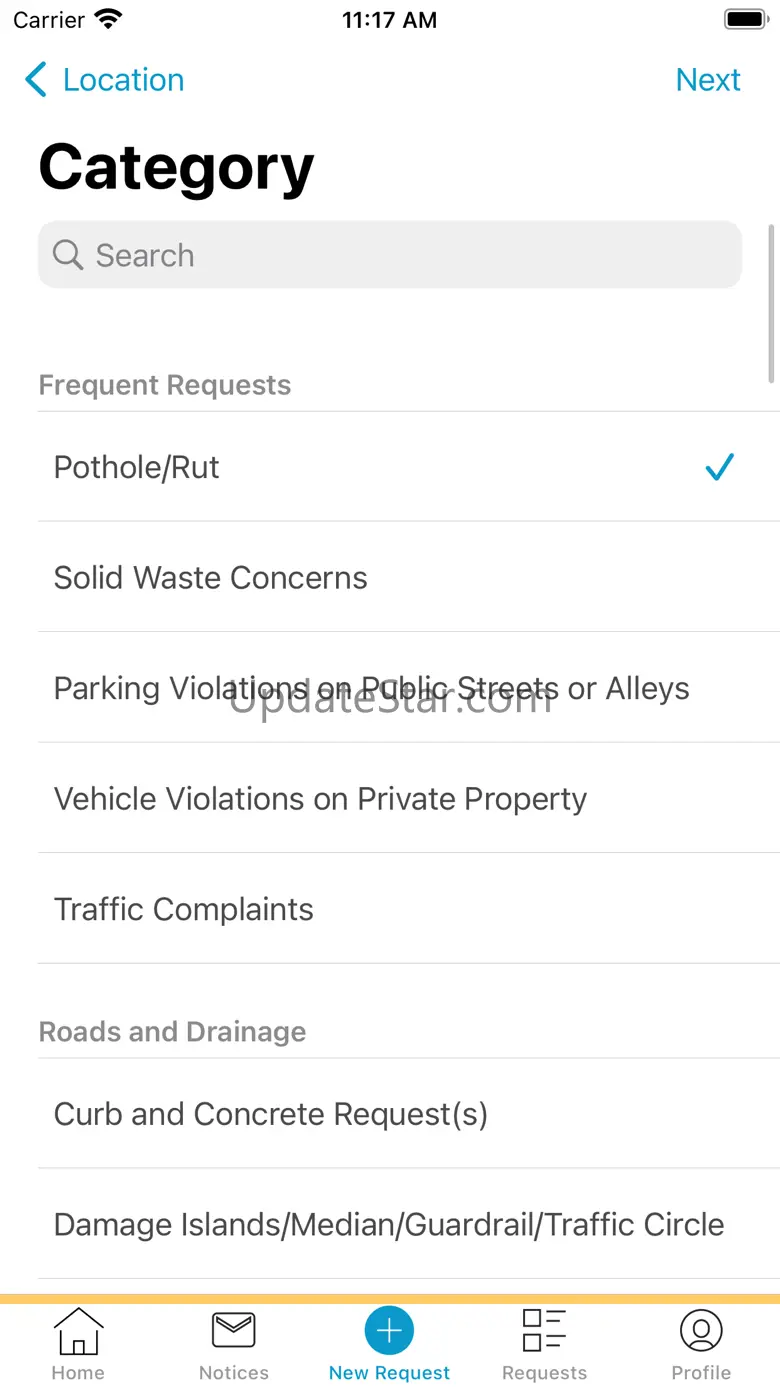Choose Traffic Complaints category
780x1387 pixels.
(x=184, y=909)
